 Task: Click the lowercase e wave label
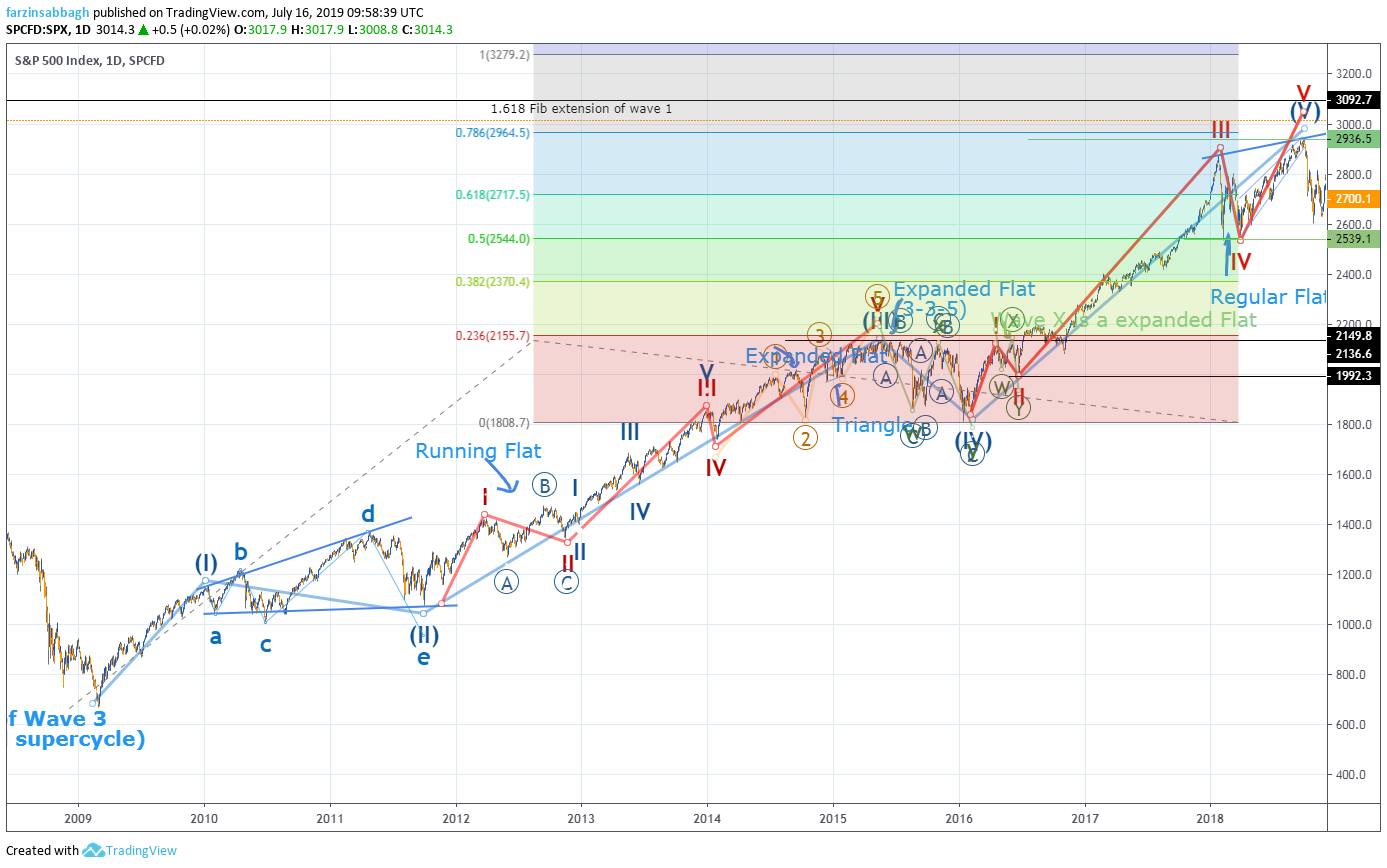pyautogui.click(x=424, y=657)
